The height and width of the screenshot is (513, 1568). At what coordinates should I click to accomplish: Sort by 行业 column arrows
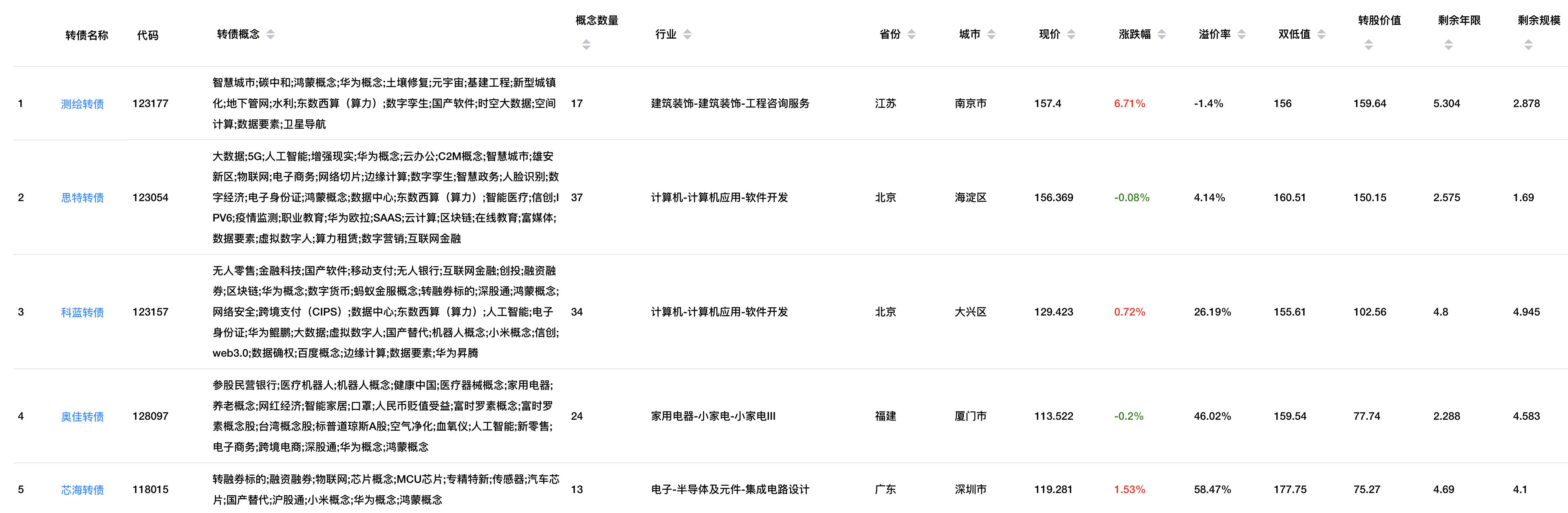coord(687,34)
